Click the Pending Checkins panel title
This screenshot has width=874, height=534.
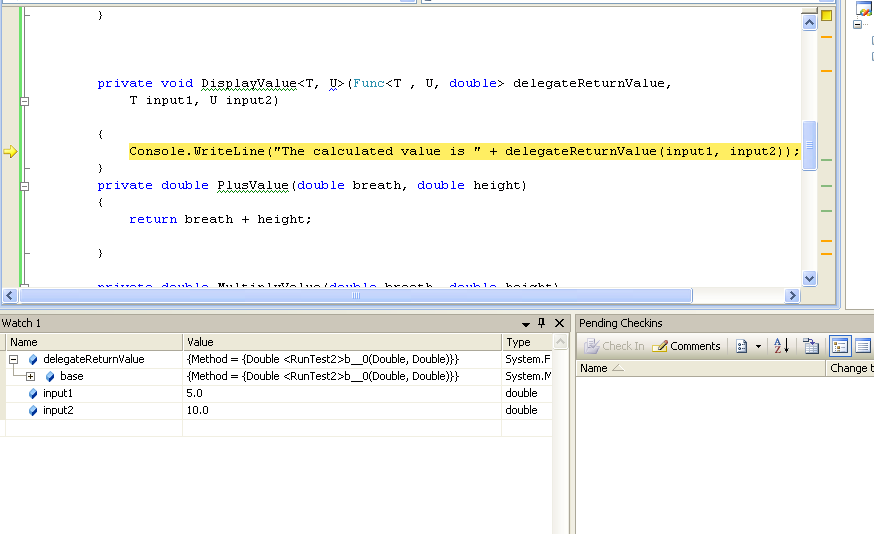click(620, 323)
